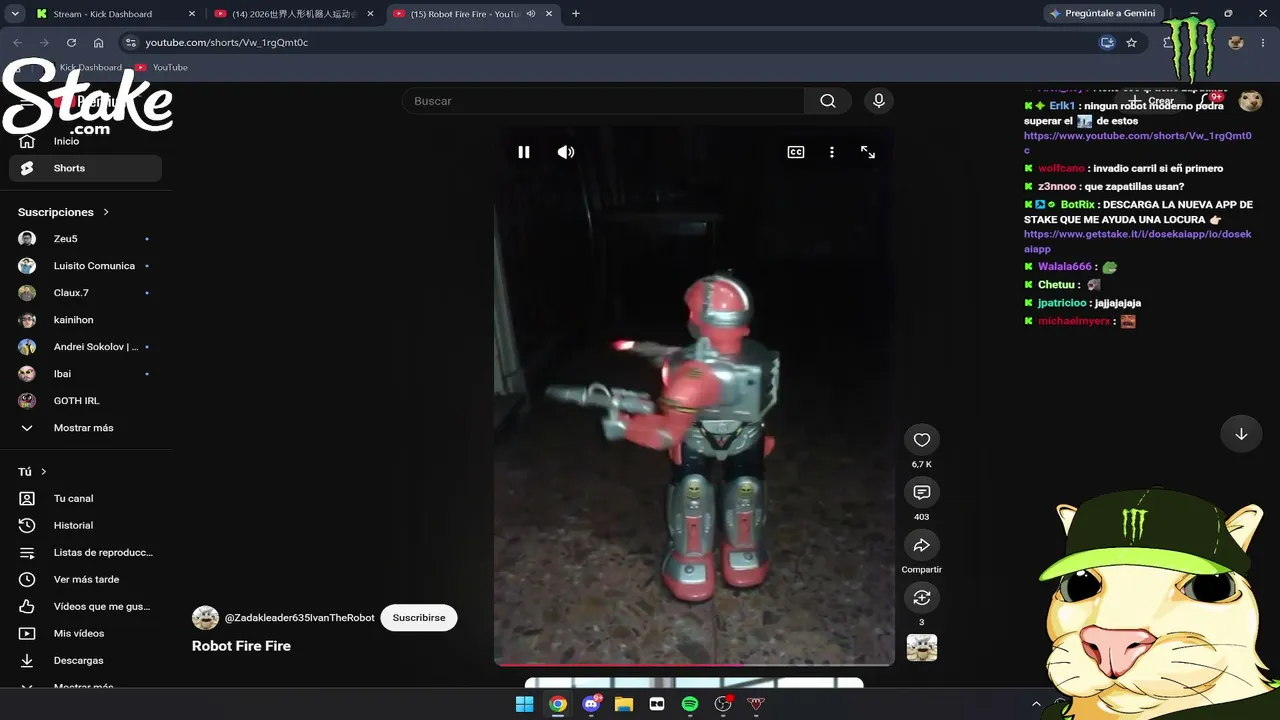Open Listas de reproducción
Viewport: 1280px width, 720px height.
coord(85,552)
